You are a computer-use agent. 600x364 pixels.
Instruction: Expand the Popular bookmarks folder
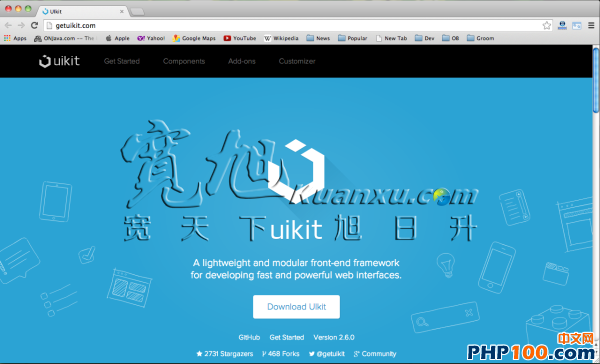(x=352, y=38)
